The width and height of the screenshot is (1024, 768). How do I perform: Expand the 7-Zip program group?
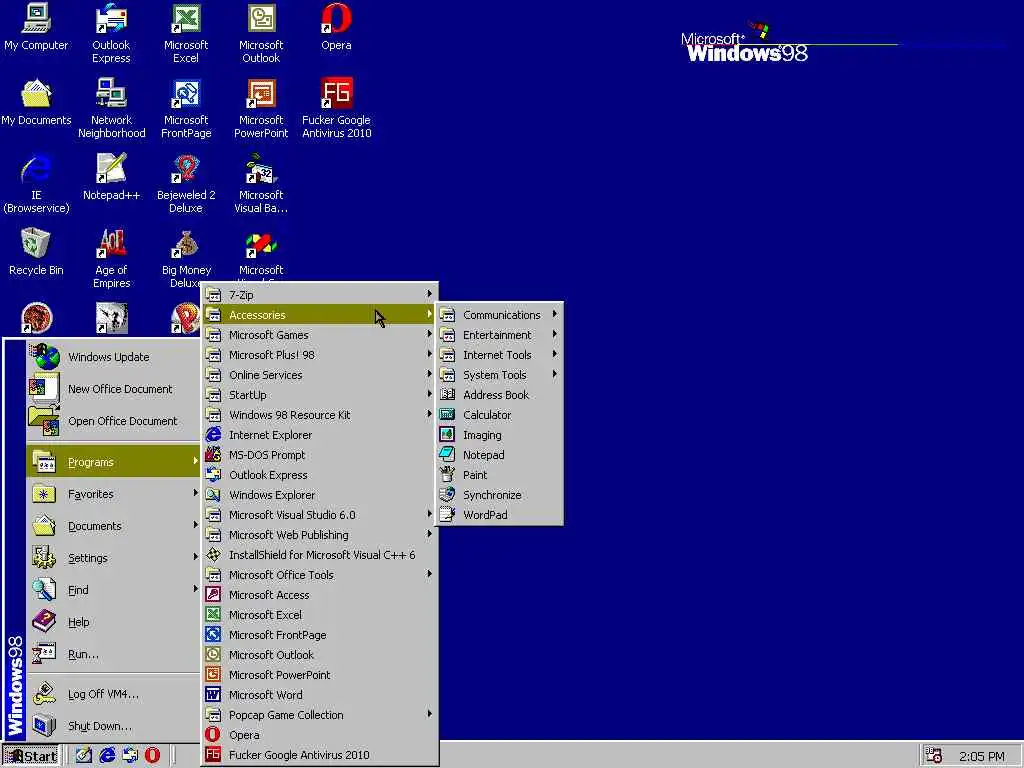coord(319,295)
